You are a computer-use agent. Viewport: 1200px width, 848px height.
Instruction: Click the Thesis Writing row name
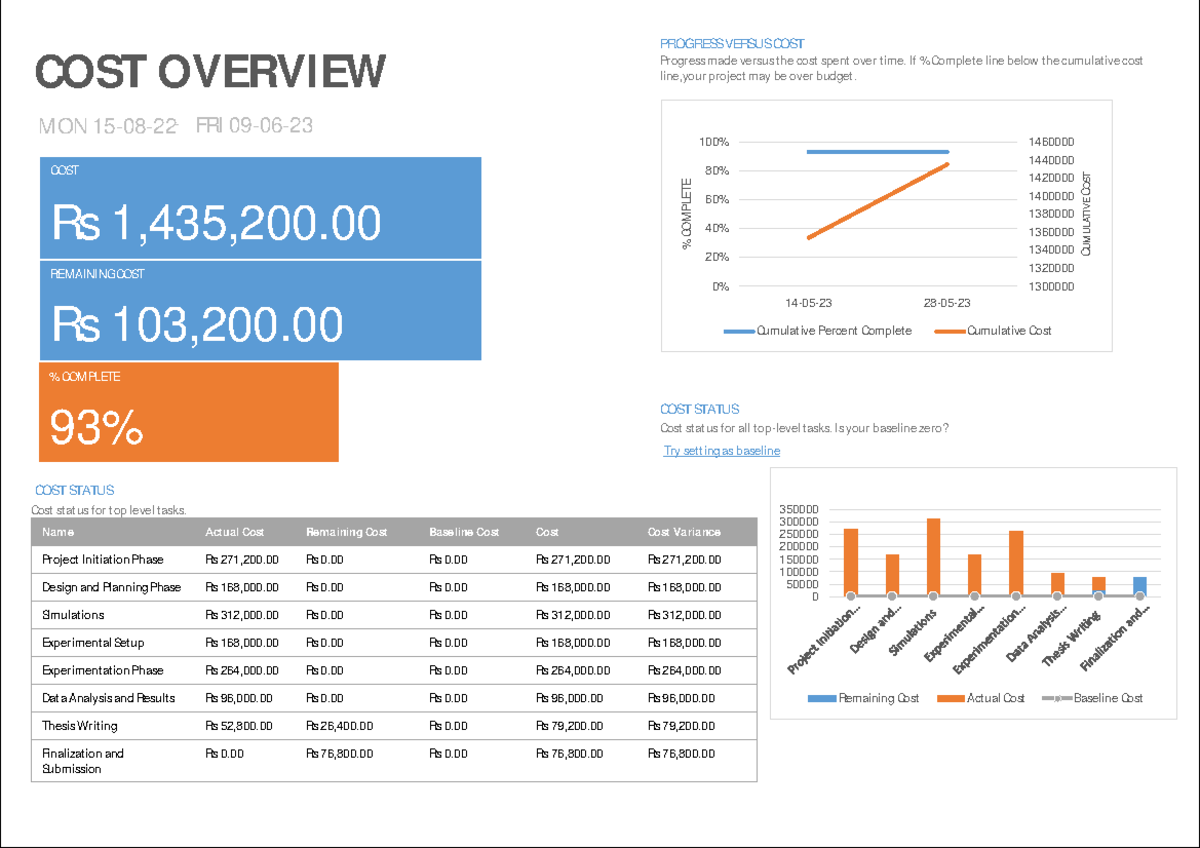[79, 726]
